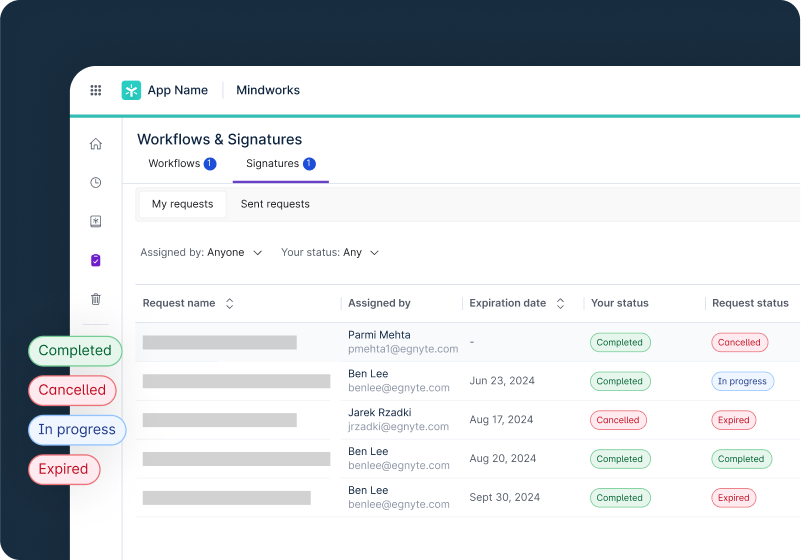Click the sidebar icon below the clock
The width and height of the screenshot is (801, 560).
96,222
